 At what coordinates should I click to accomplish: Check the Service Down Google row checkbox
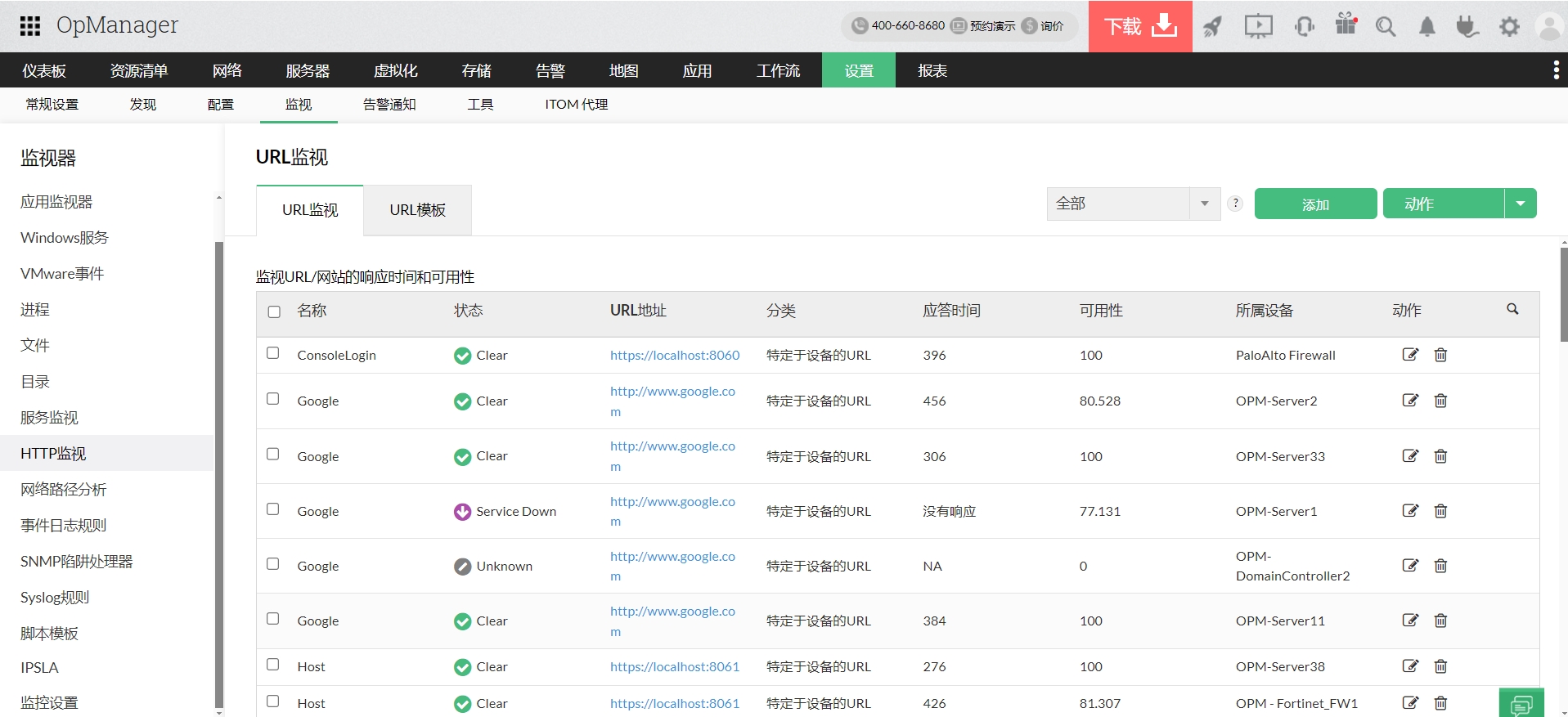coord(273,509)
